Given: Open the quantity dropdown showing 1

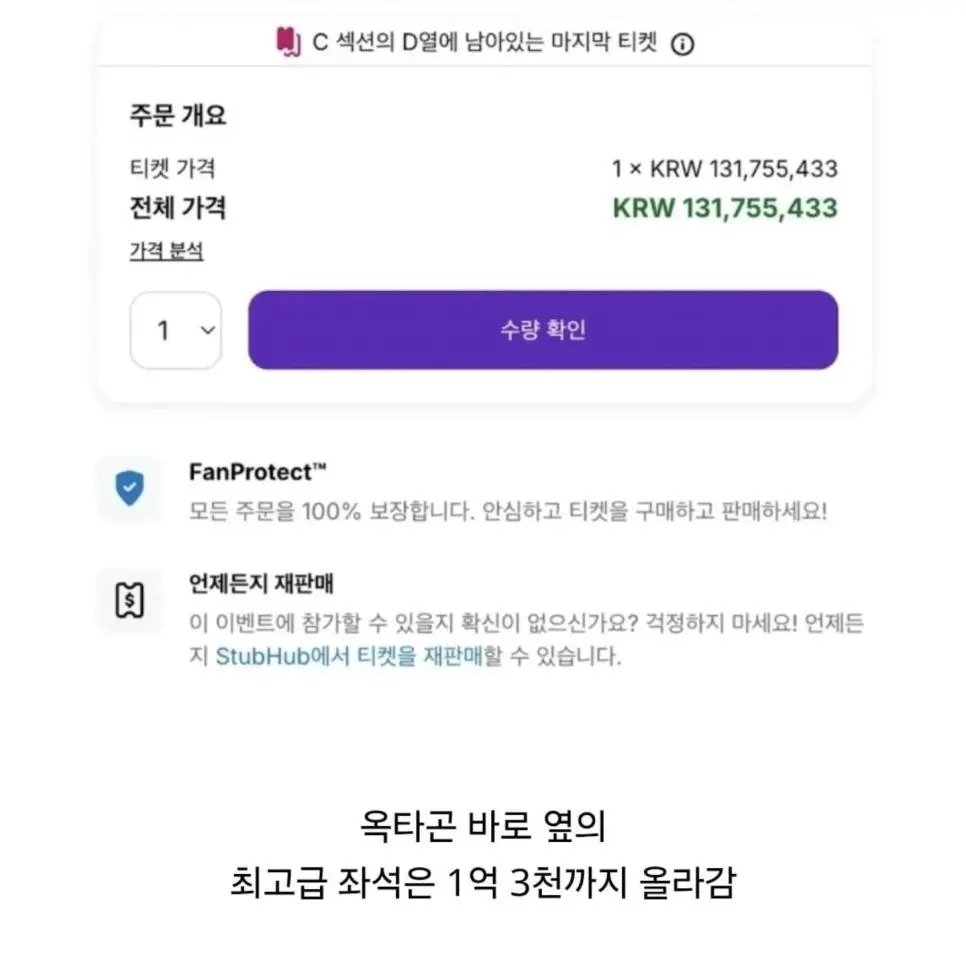Looking at the screenshot, I should coord(176,330).
